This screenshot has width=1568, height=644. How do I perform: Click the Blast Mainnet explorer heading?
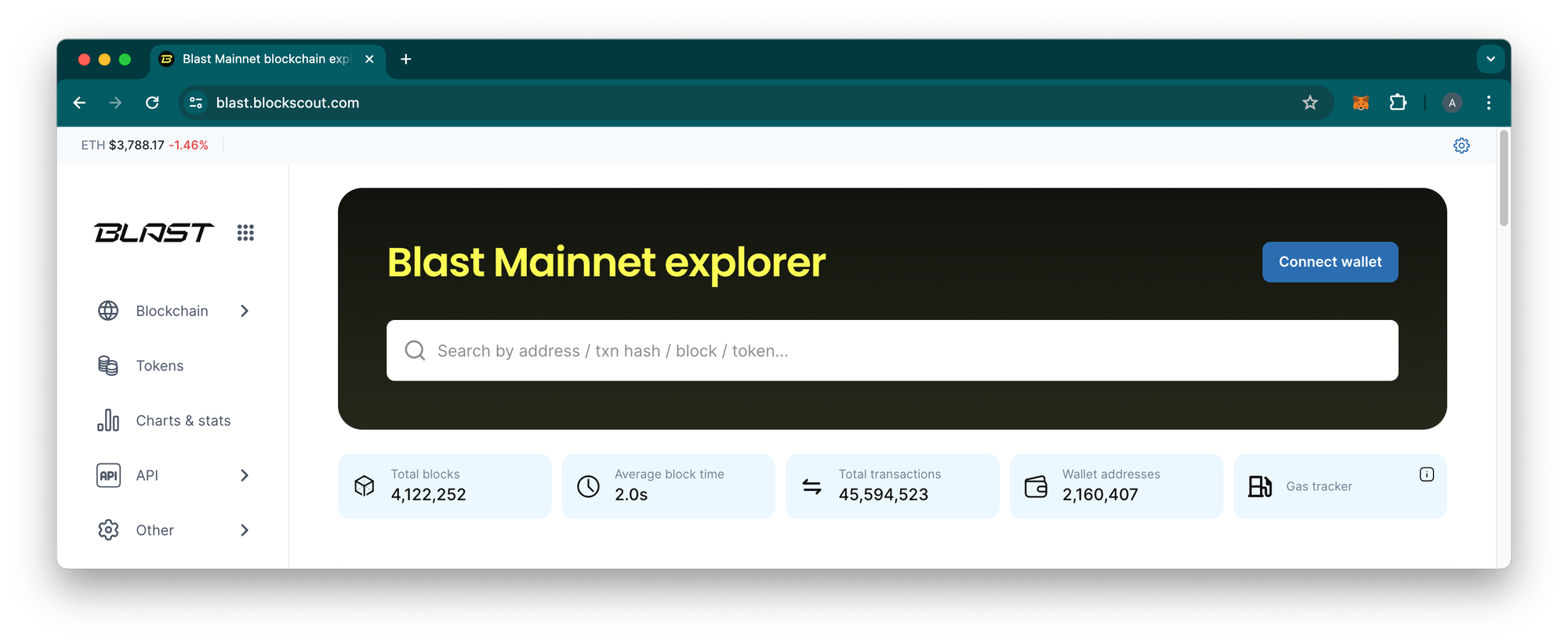pos(606,262)
